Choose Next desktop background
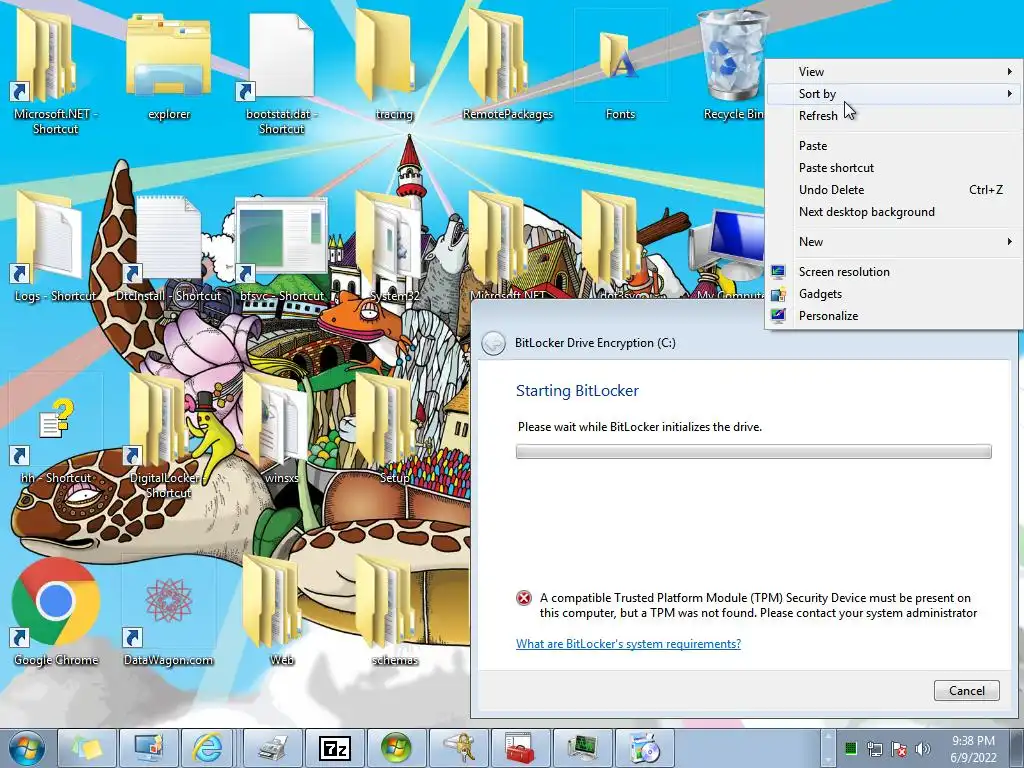1024x768 pixels. click(893, 212)
